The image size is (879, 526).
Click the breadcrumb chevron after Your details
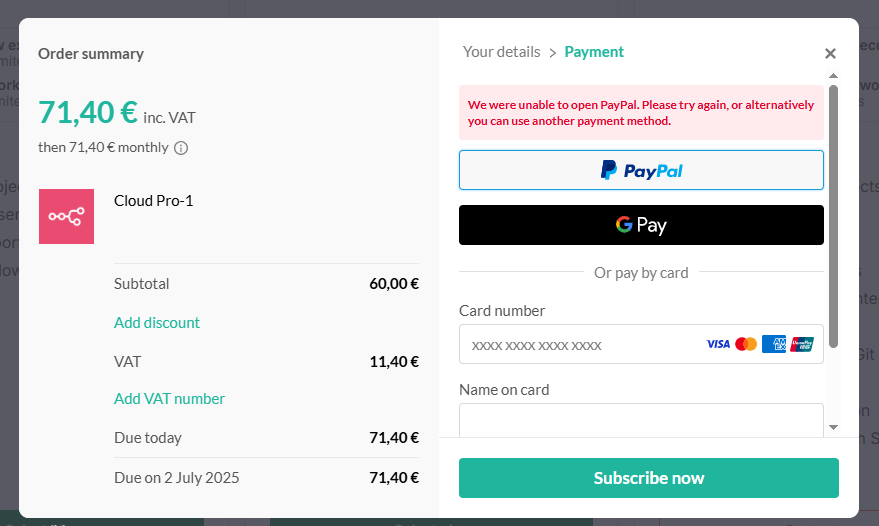553,53
